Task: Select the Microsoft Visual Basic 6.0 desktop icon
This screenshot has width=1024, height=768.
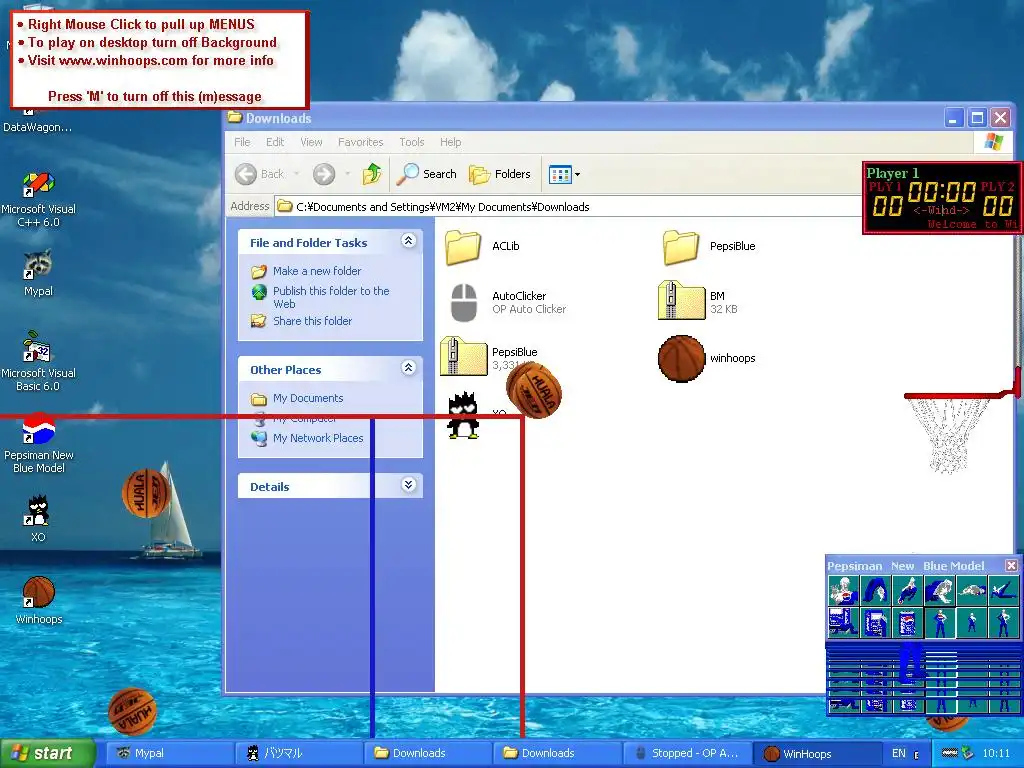Action: tap(39, 361)
